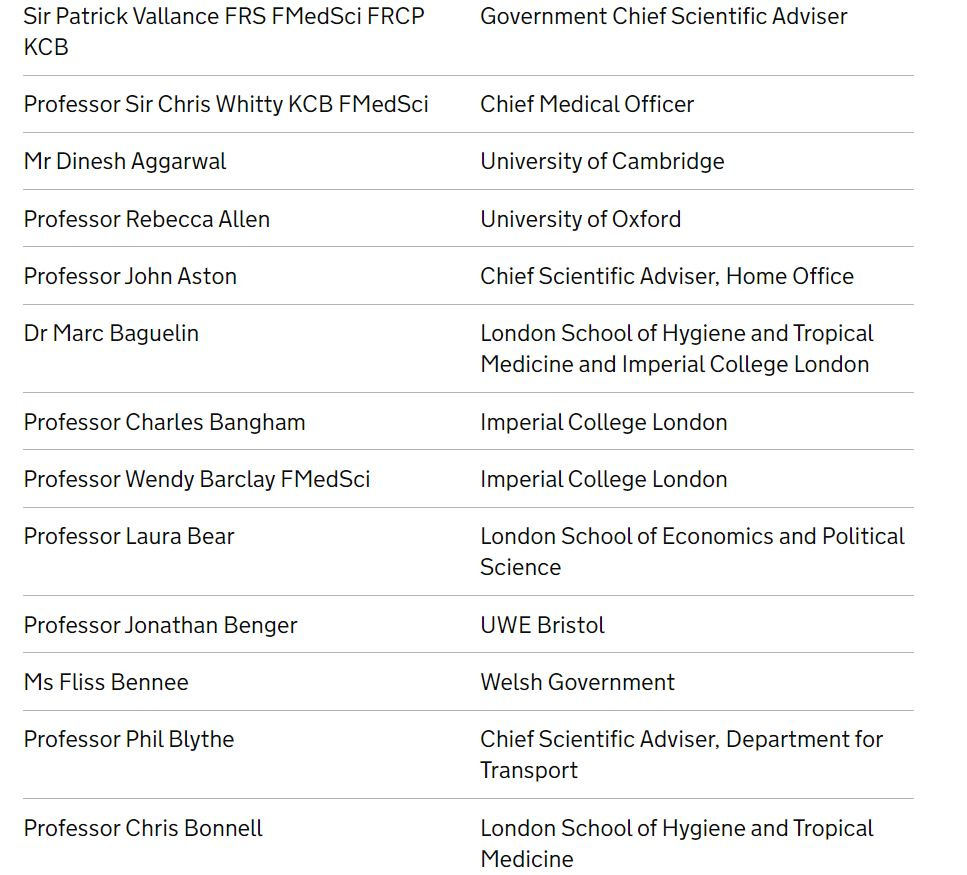The image size is (967, 875).
Task: Click the Welsh Government cell
Action: (x=577, y=683)
